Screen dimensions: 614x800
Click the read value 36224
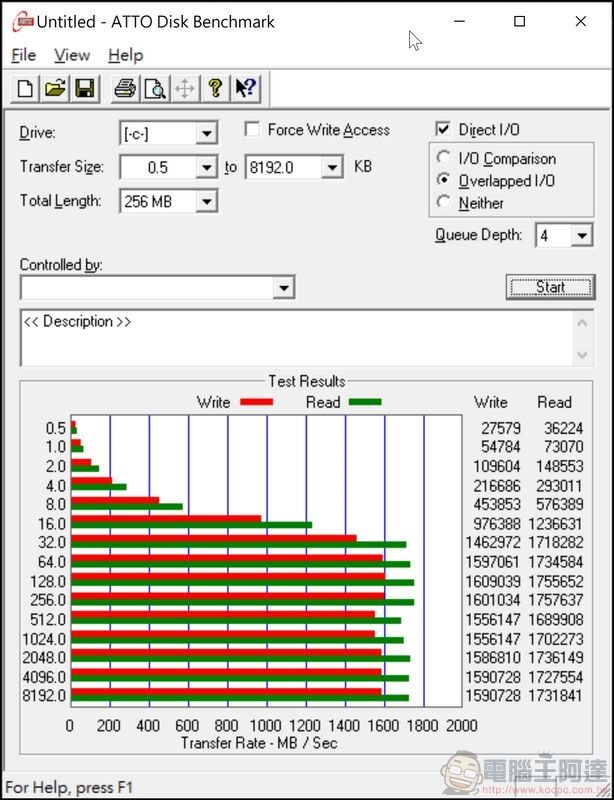563,428
